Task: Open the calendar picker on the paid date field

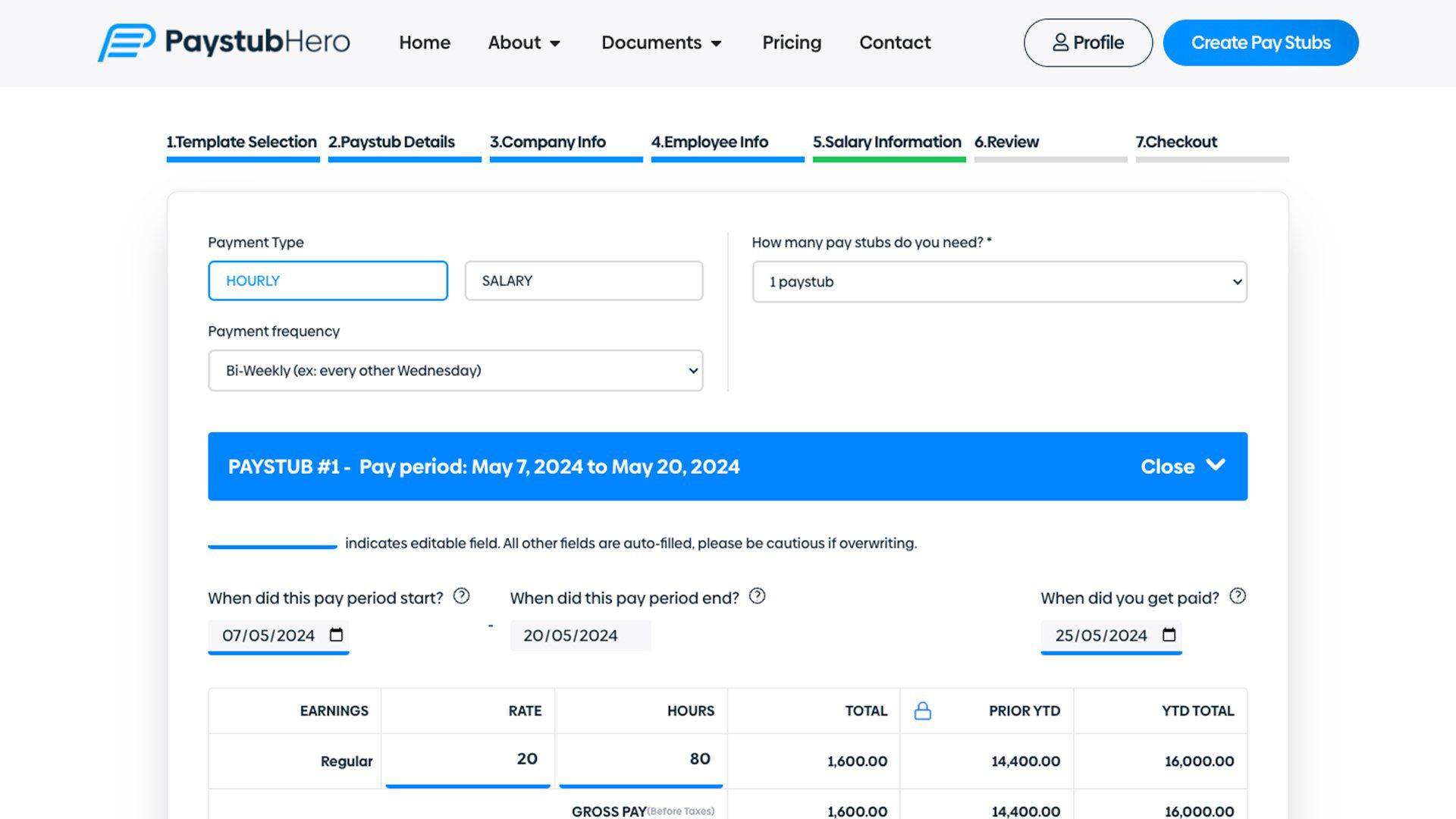Action: [1169, 635]
